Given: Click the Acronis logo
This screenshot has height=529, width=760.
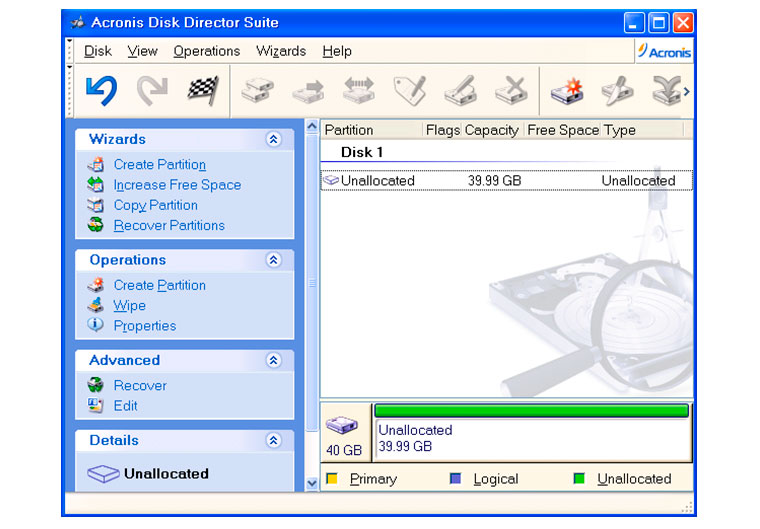Looking at the screenshot, I should (664, 51).
